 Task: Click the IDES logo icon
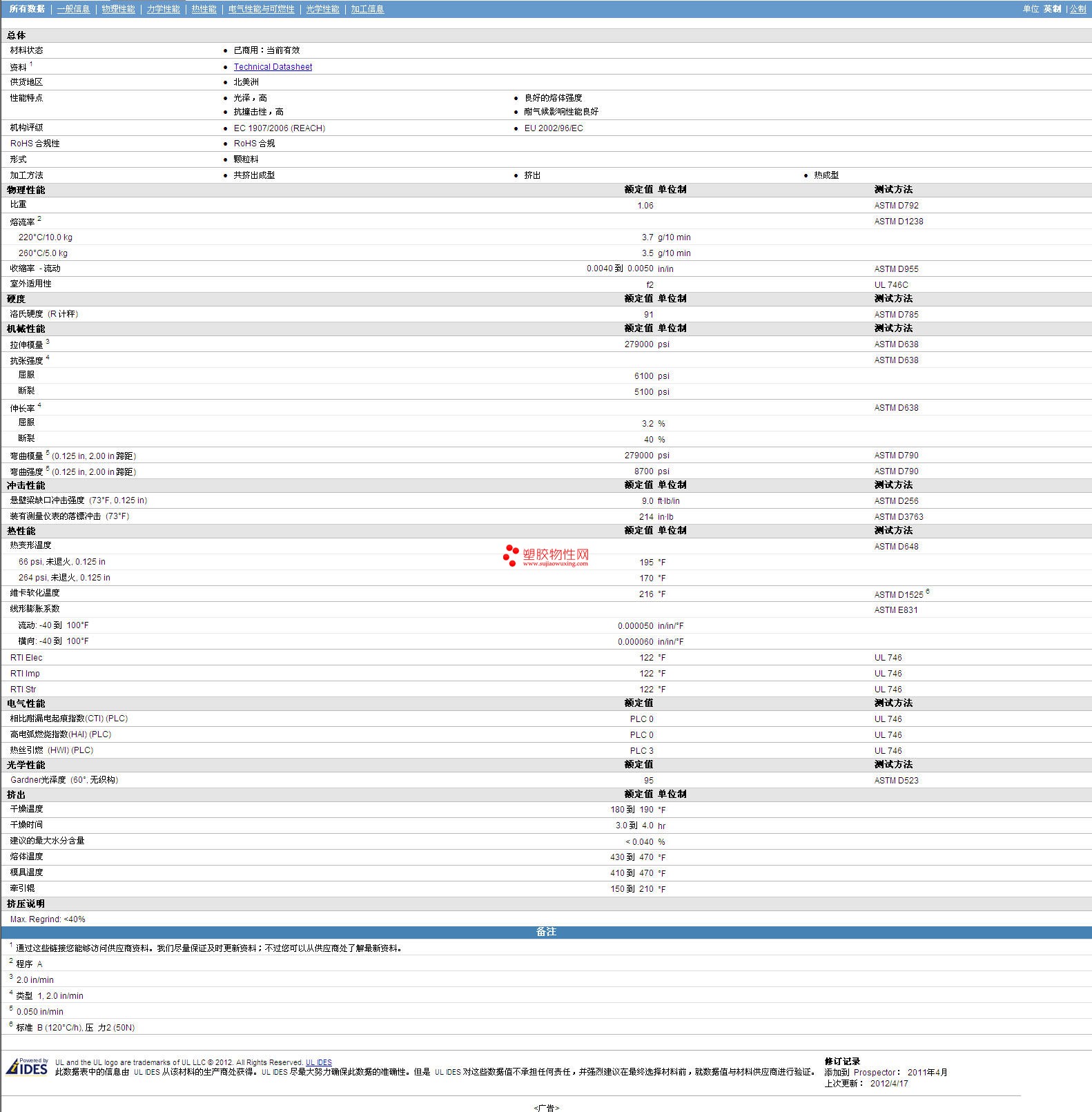pos(27,1066)
